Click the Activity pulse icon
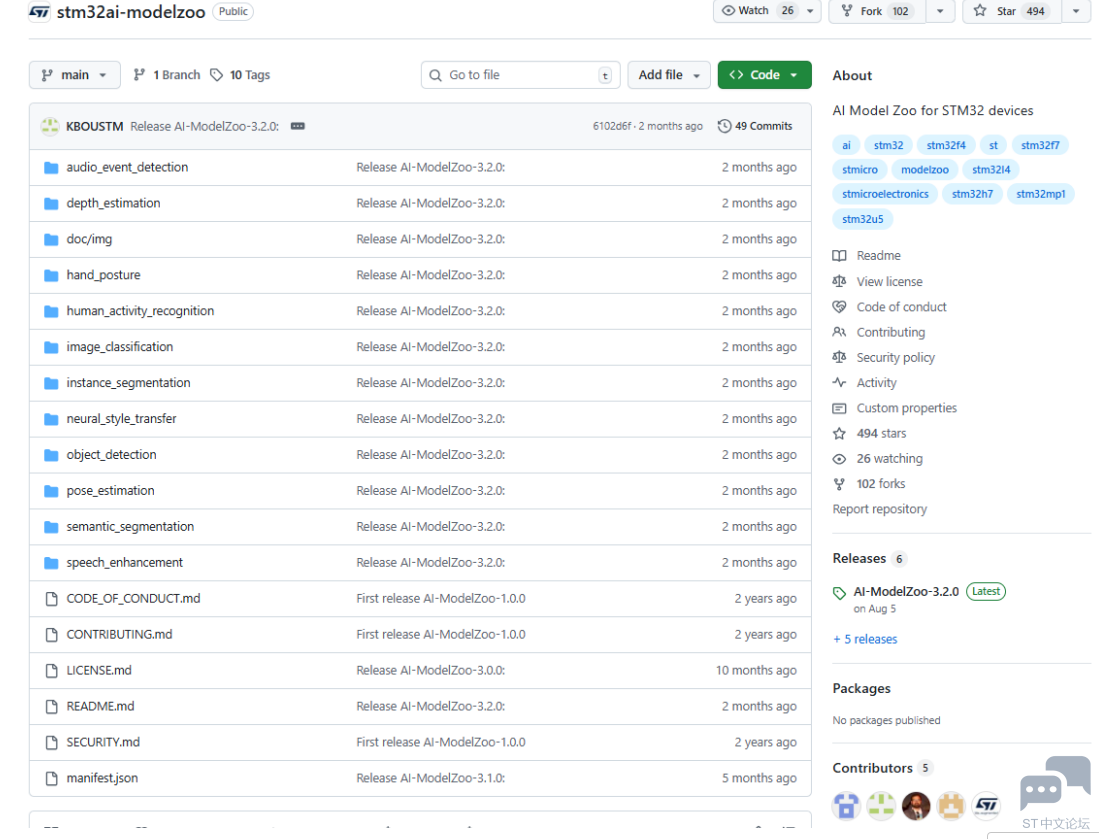 click(x=839, y=383)
